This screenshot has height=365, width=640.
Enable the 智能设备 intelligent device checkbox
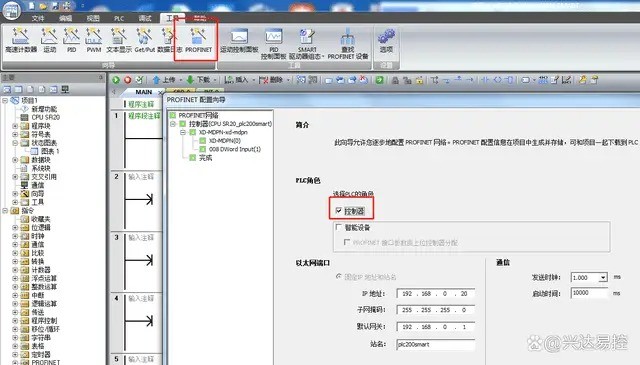coord(338,227)
